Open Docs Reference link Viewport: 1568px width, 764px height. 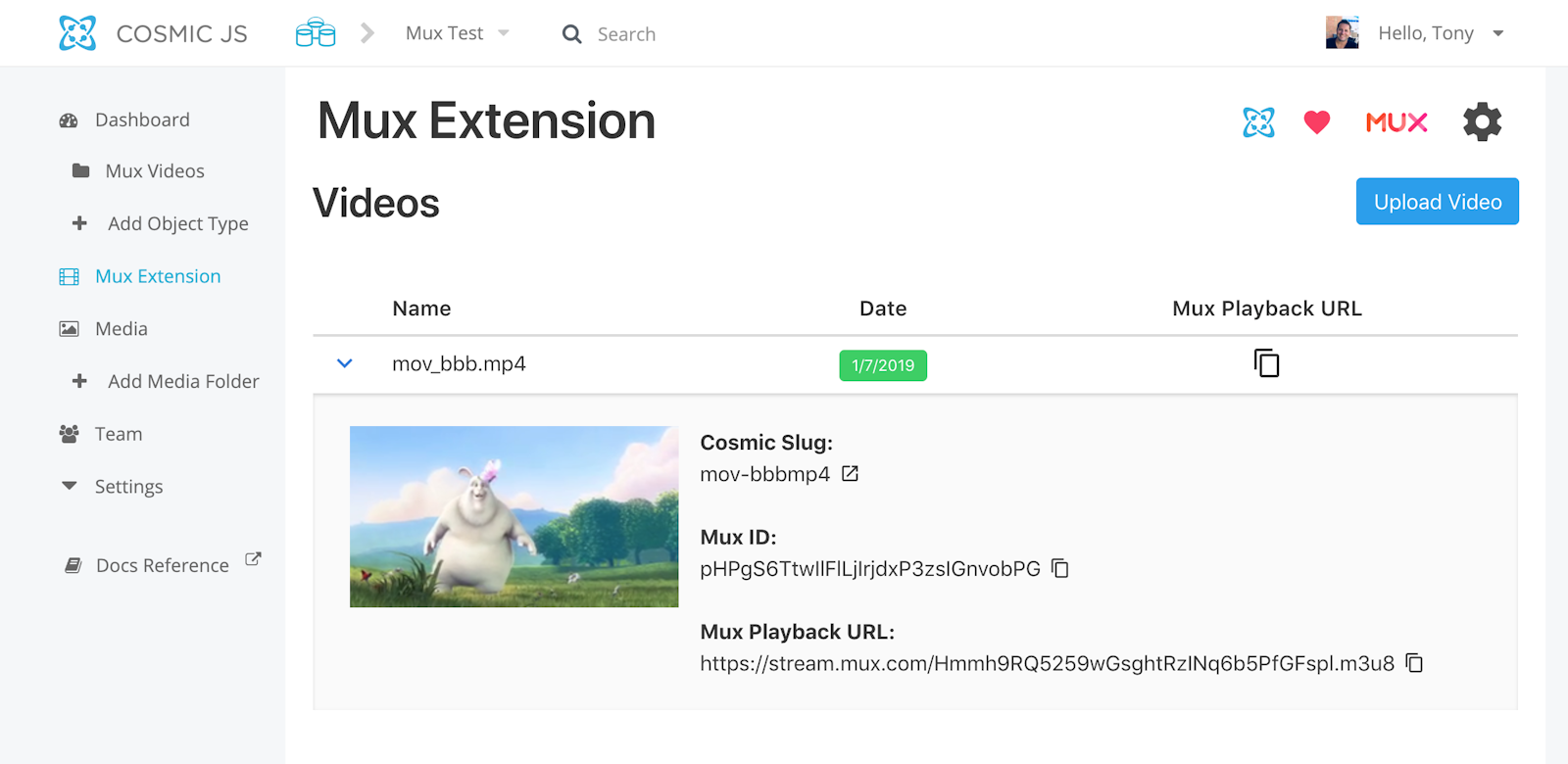(163, 565)
